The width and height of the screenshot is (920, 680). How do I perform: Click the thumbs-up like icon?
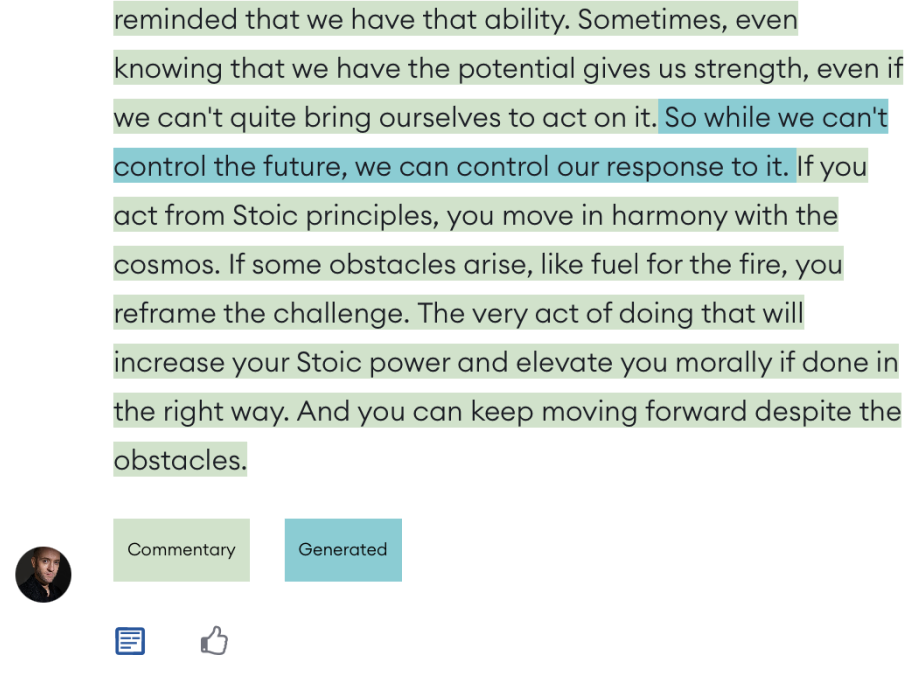(x=214, y=640)
